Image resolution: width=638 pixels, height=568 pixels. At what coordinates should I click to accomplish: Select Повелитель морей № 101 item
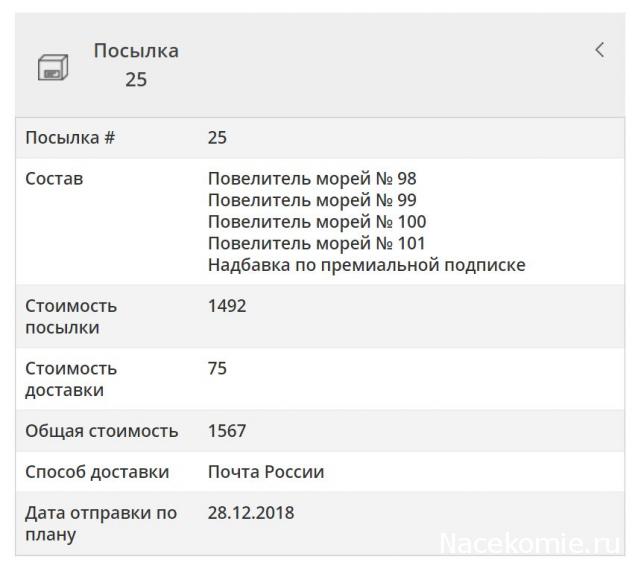click(x=316, y=243)
